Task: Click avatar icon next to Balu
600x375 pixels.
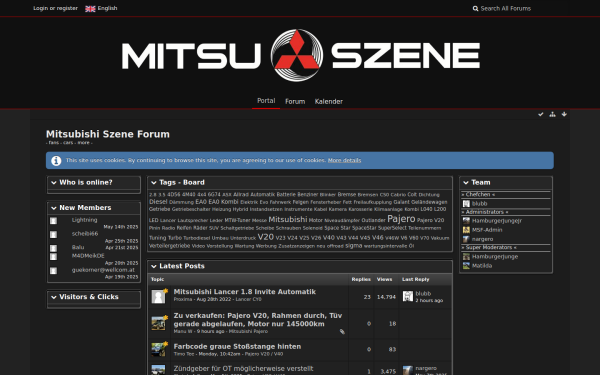Action: pos(54,248)
